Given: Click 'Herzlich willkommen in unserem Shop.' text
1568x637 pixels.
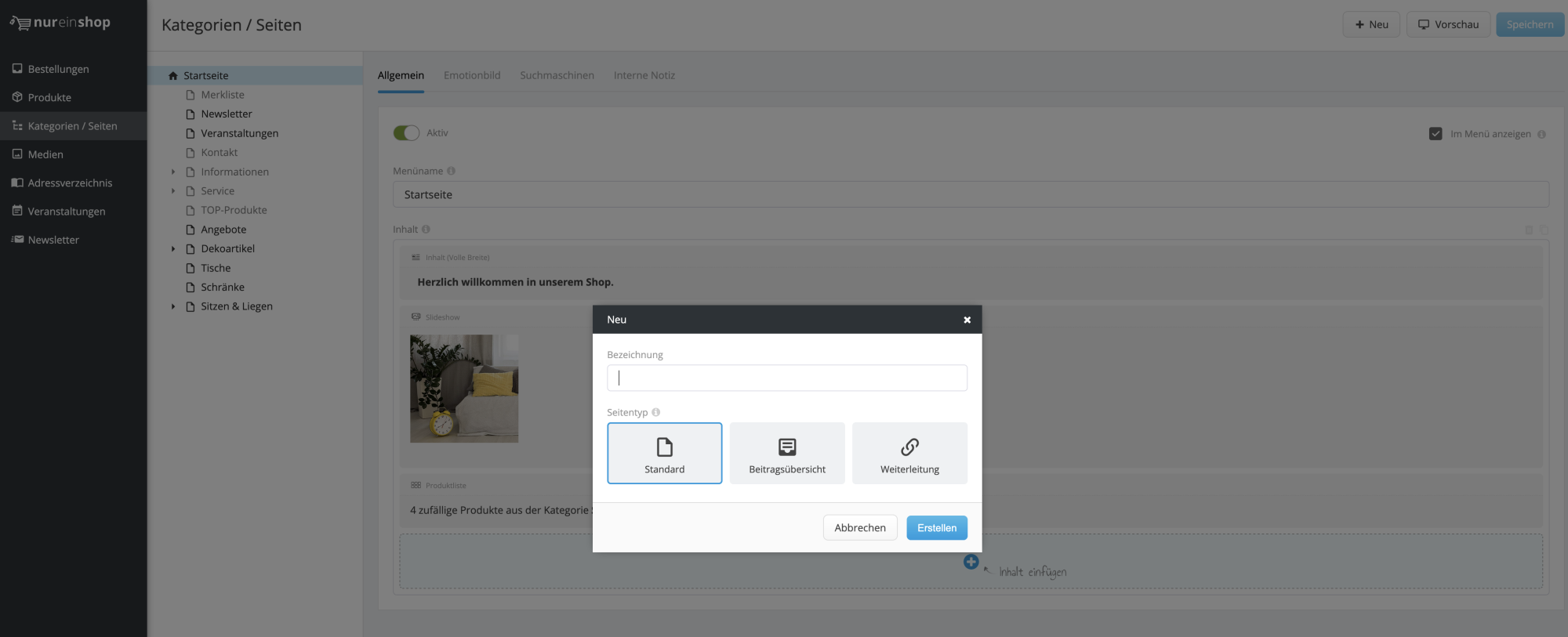Looking at the screenshot, I should [515, 282].
